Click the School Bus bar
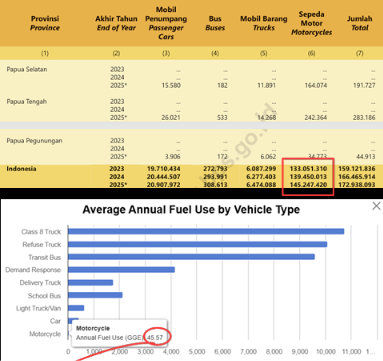This screenshot has height=361, width=383. [x=95, y=295]
